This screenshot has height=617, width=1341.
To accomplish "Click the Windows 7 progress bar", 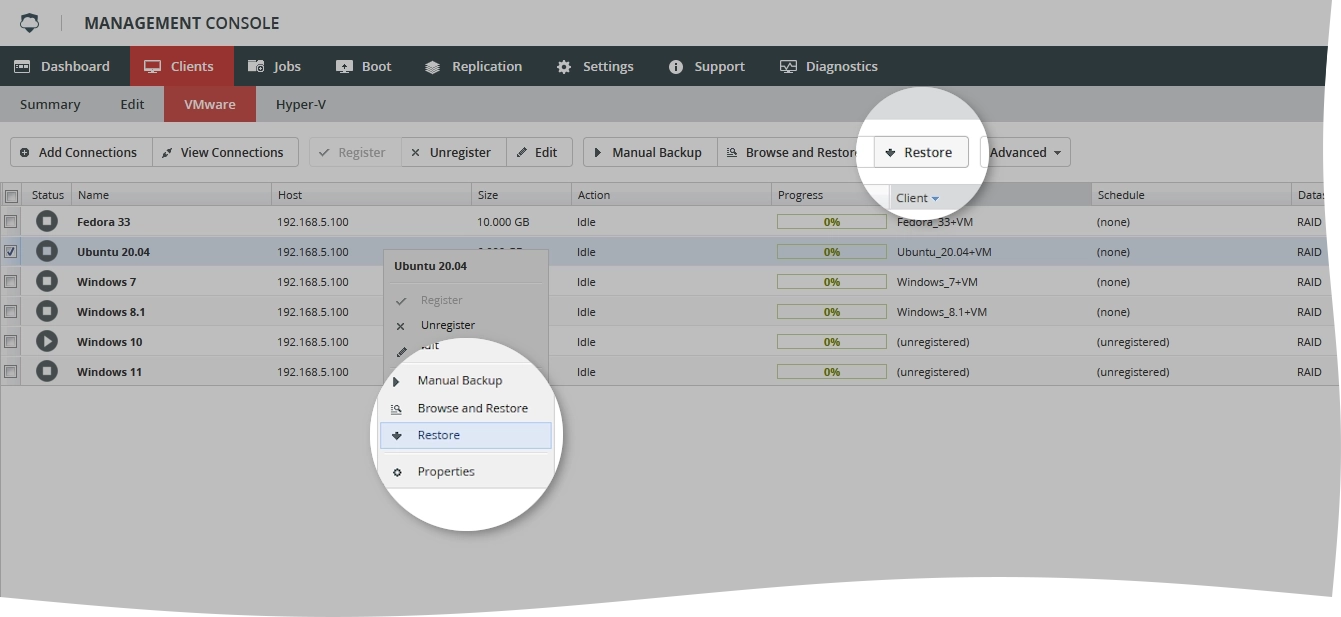I will click(832, 282).
